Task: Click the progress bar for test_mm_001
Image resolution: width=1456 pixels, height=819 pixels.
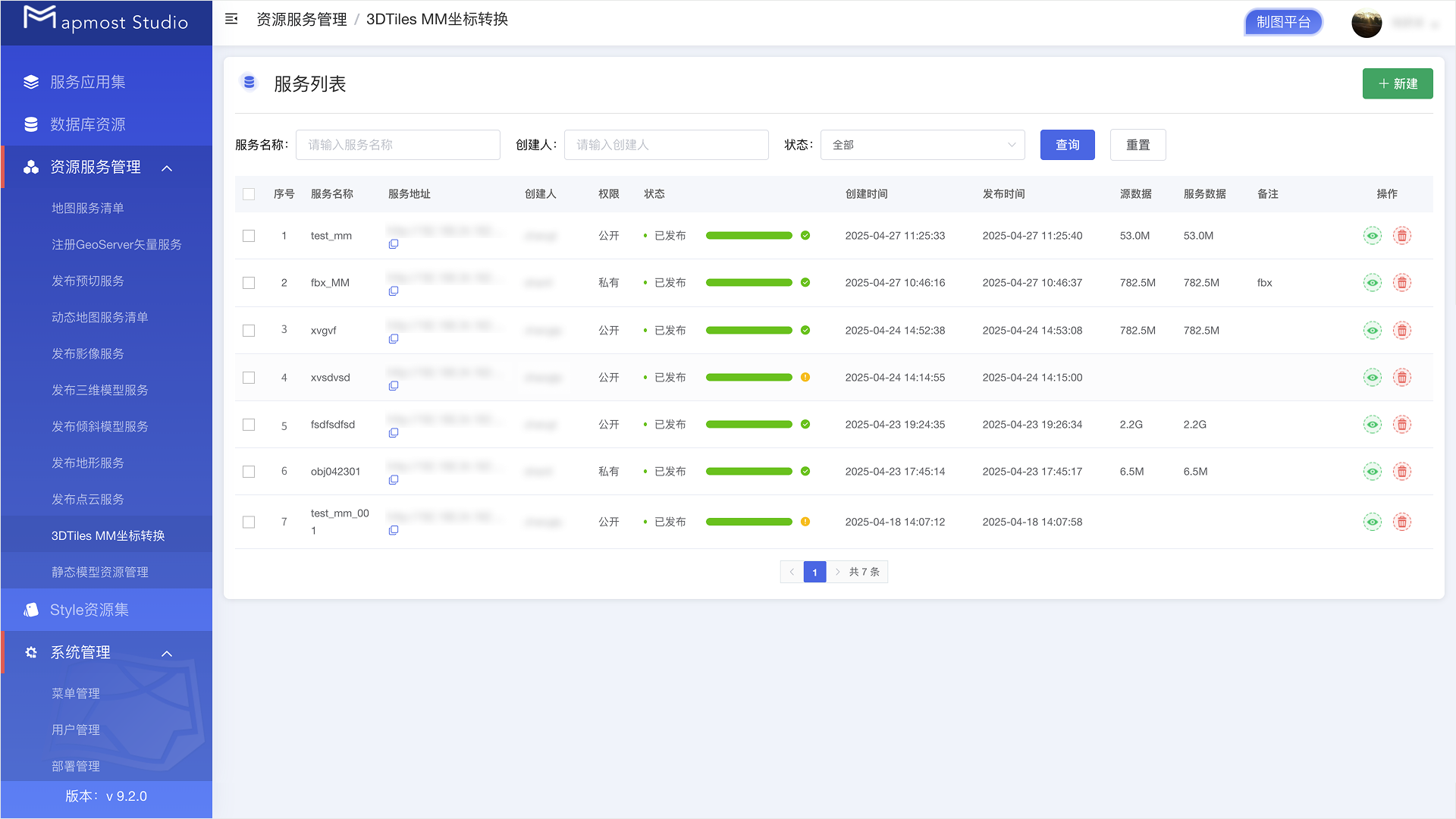Action: point(748,522)
